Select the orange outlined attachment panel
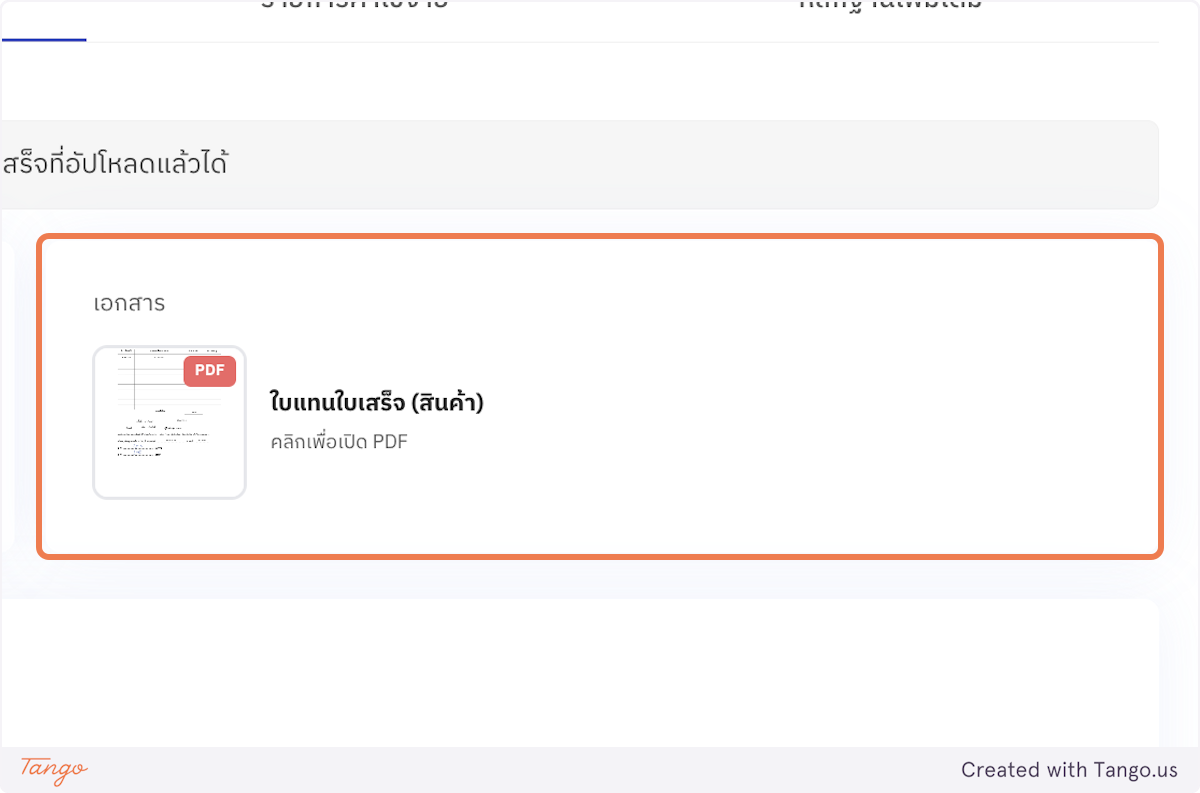The width and height of the screenshot is (1200, 793). click(x=600, y=395)
